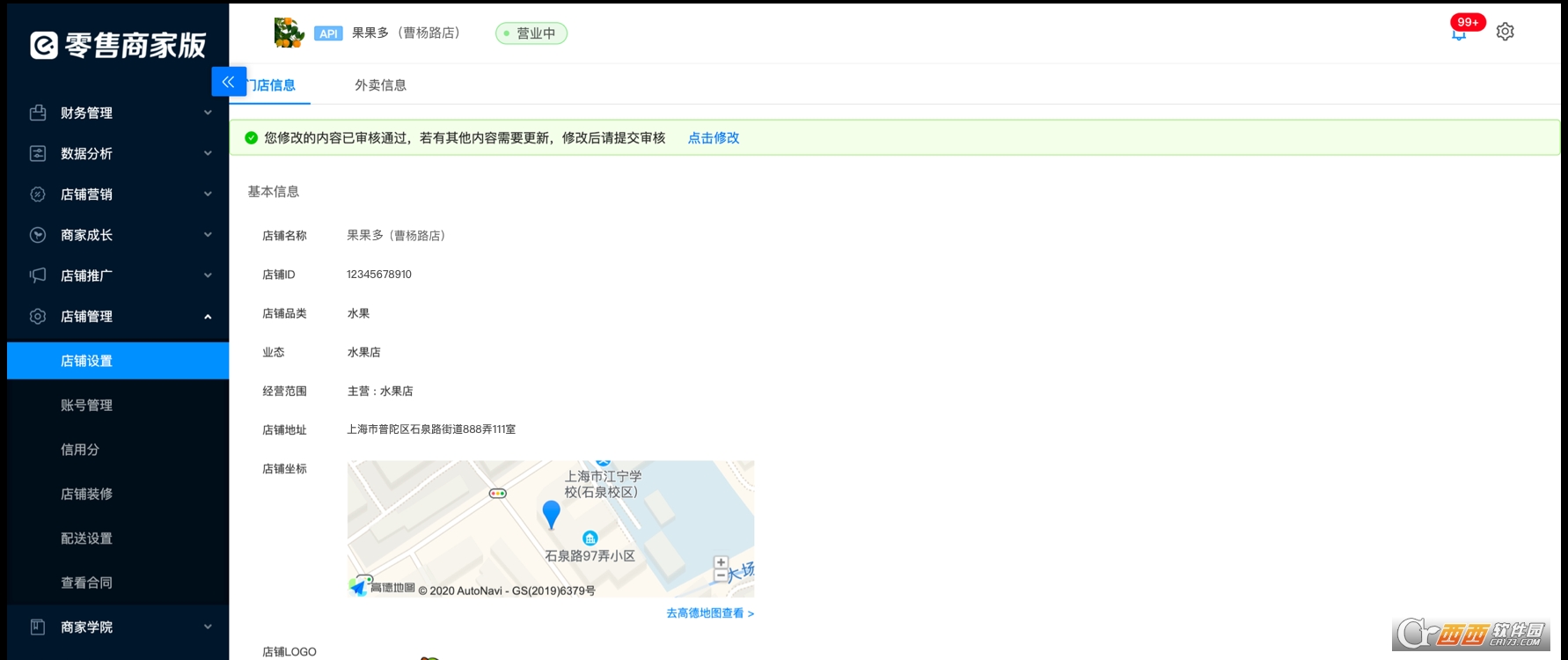Open notifications bell with 99+ badge
The image size is (1568, 660).
point(1459,33)
